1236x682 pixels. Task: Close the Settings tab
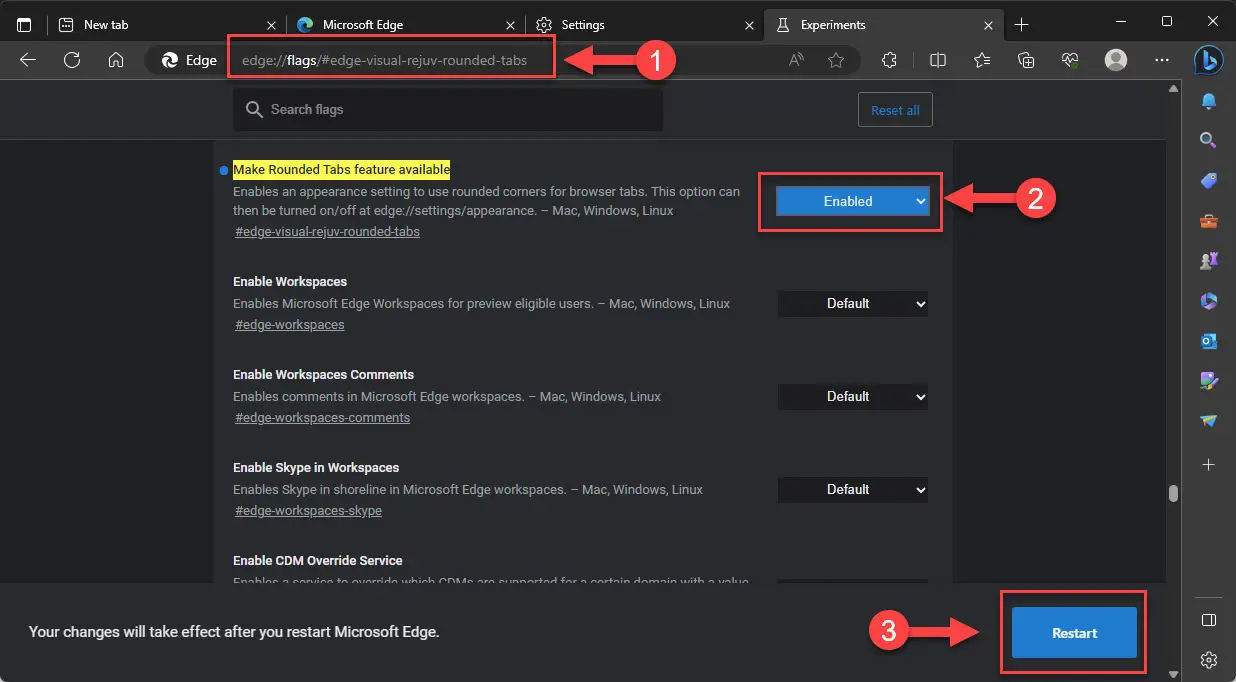[751, 25]
